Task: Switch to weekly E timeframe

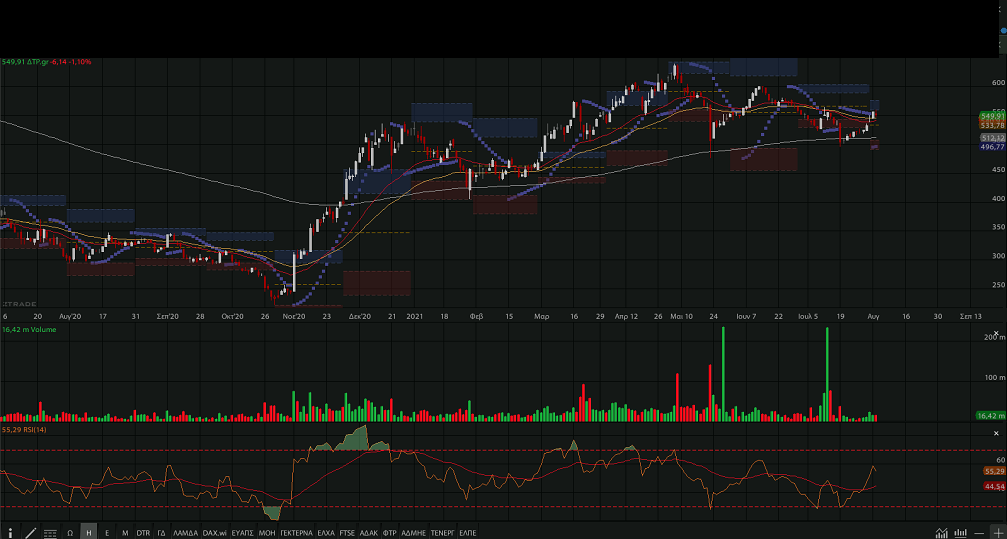Action: tap(107, 532)
